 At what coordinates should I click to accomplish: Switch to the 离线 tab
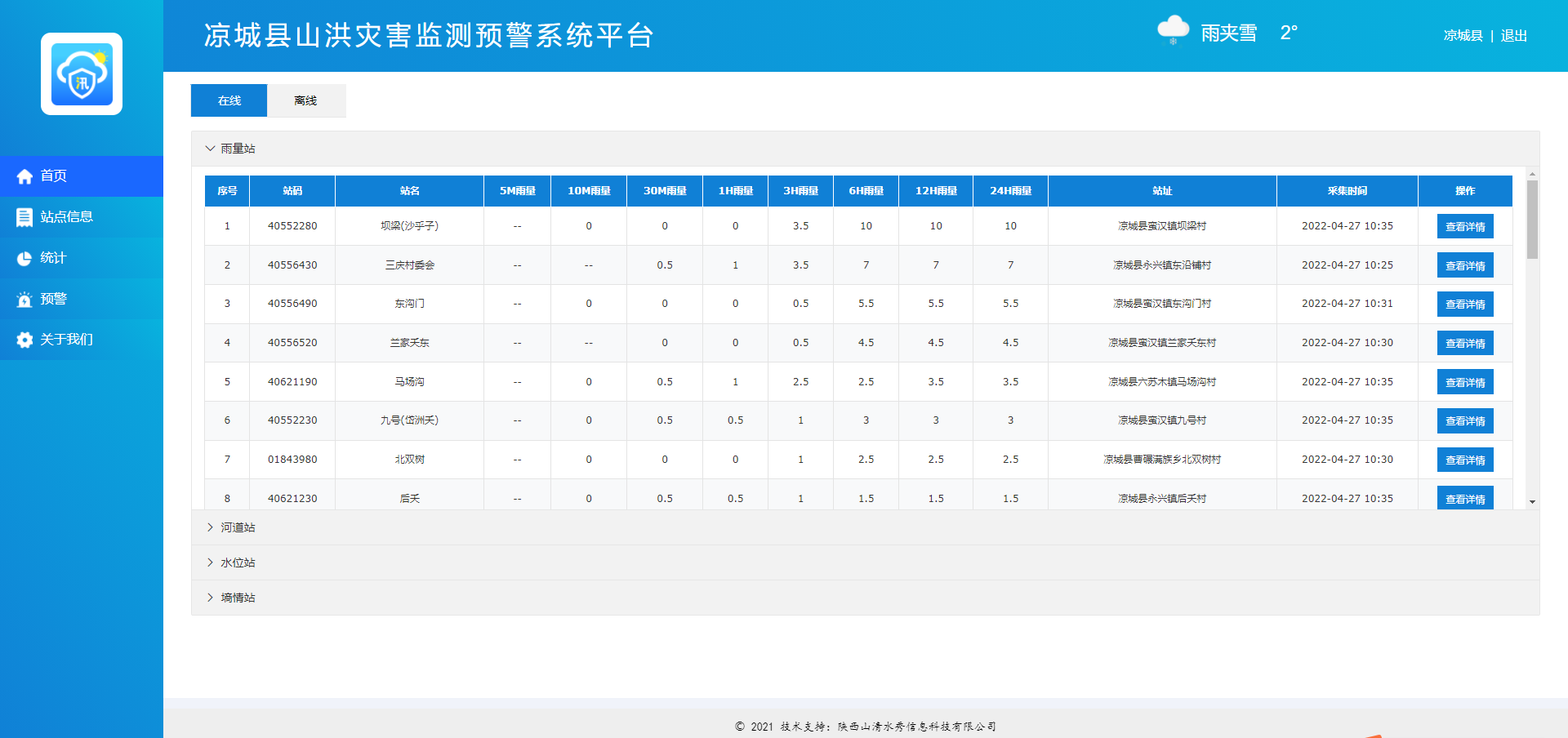point(305,100)
